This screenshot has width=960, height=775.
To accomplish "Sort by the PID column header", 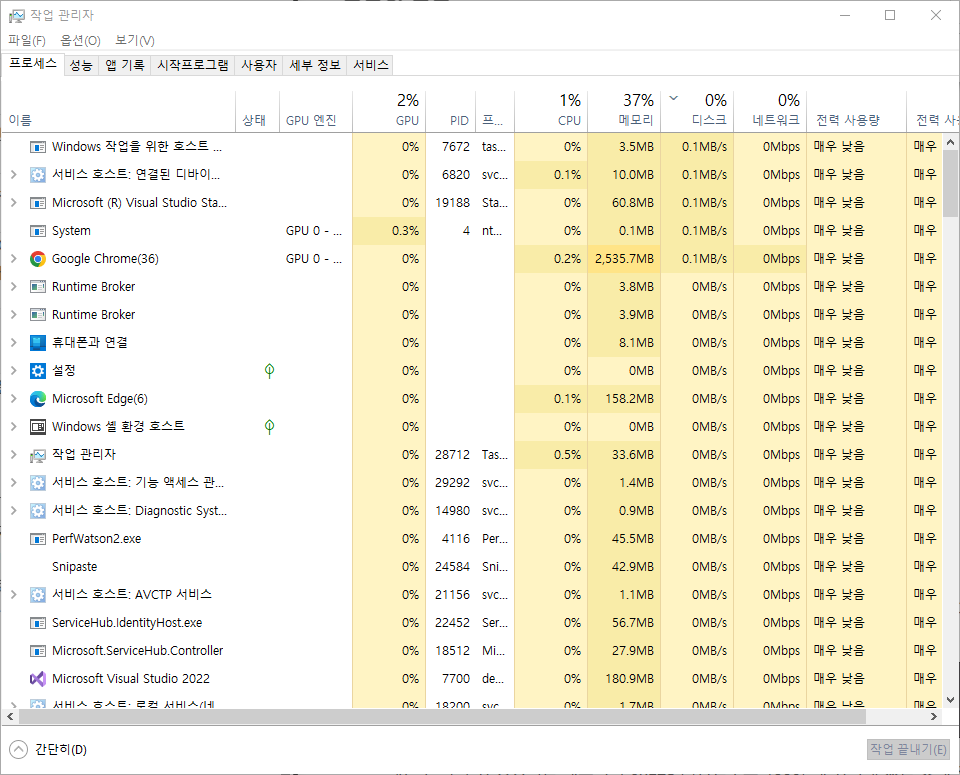I will pyautogui.click(x=450, y=111).
